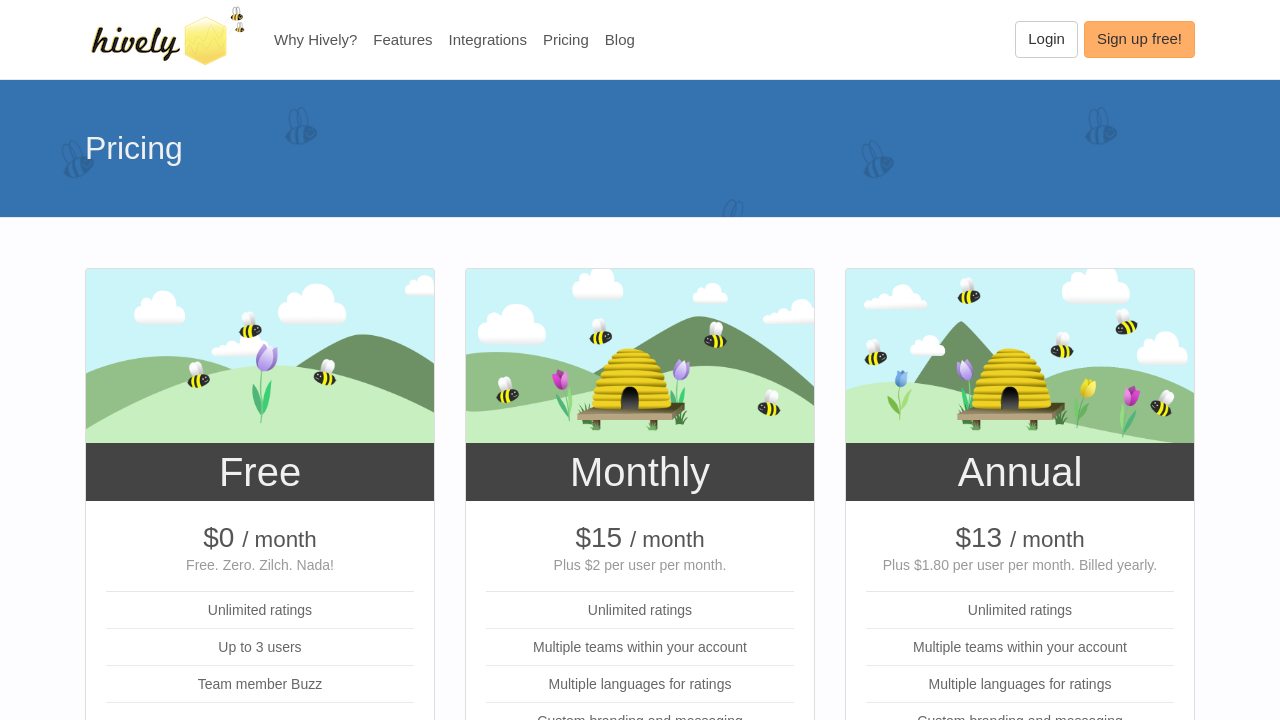Screen dimensions: 1280x720
Task: Open the Why Hively? page
Action: pyautogui.click(x=315, y=40)
